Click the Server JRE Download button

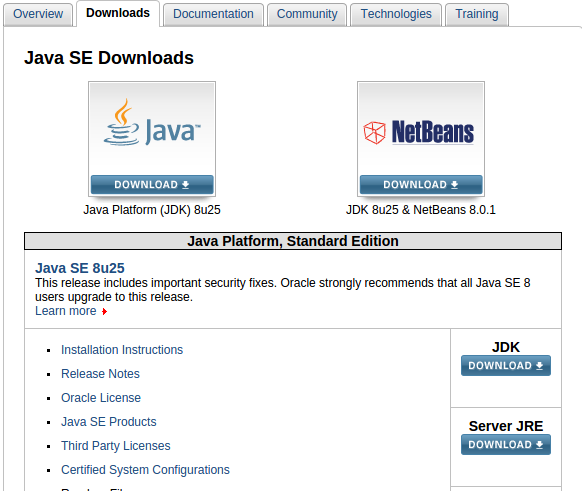[x=506, y=445]
